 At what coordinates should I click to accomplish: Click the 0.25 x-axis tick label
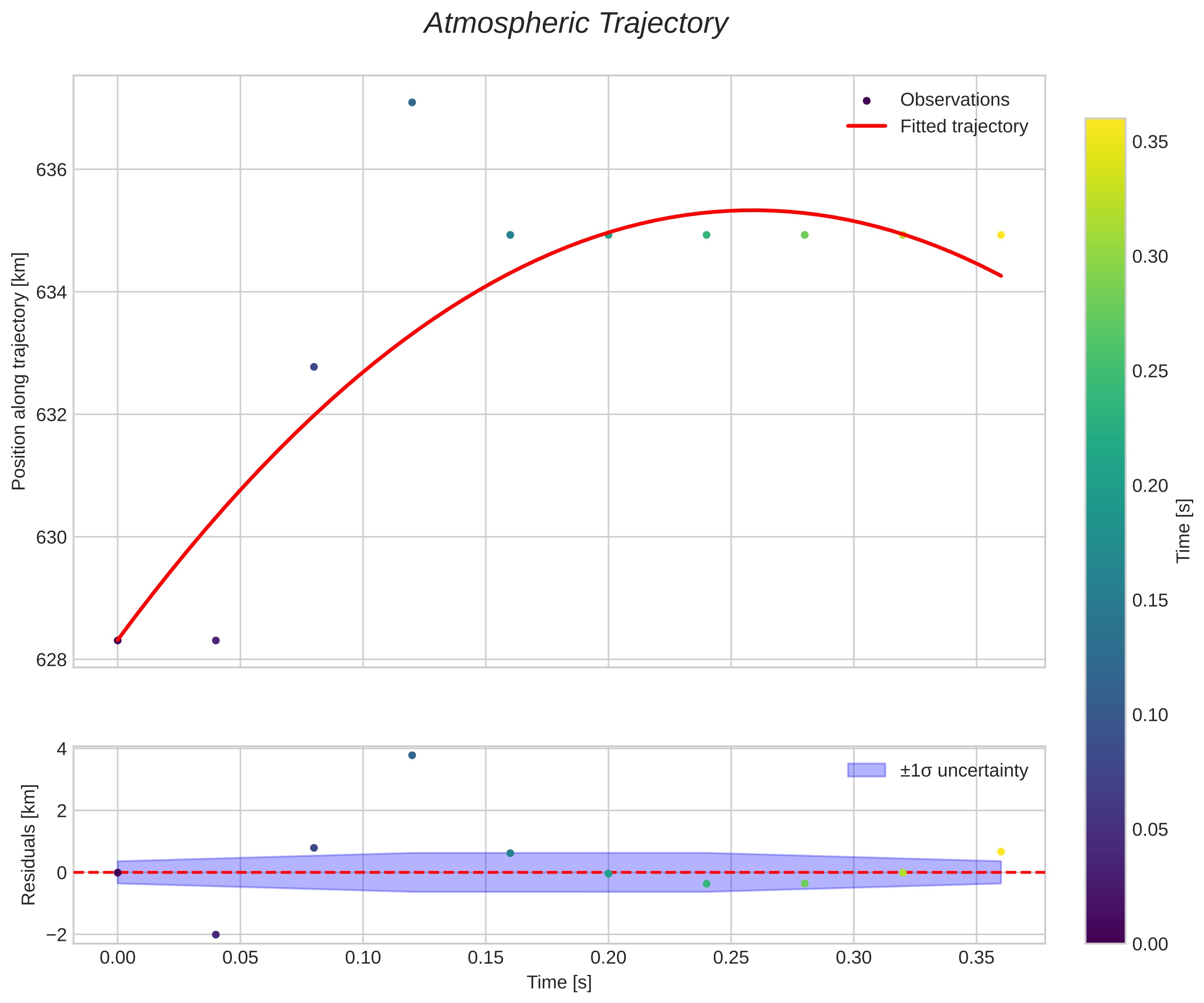tap(730, 957)
